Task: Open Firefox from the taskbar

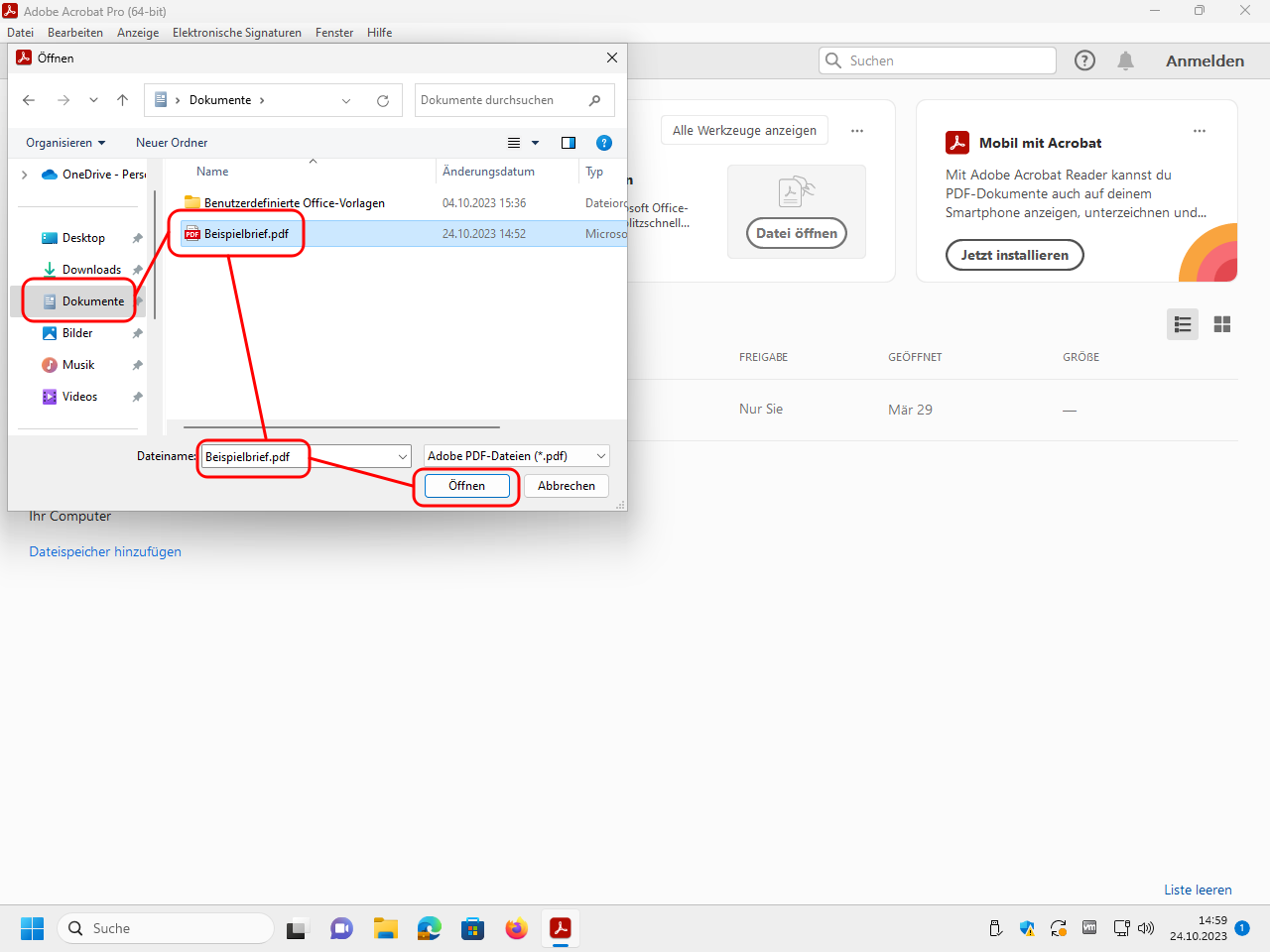Action: click(x=516, y=928)
